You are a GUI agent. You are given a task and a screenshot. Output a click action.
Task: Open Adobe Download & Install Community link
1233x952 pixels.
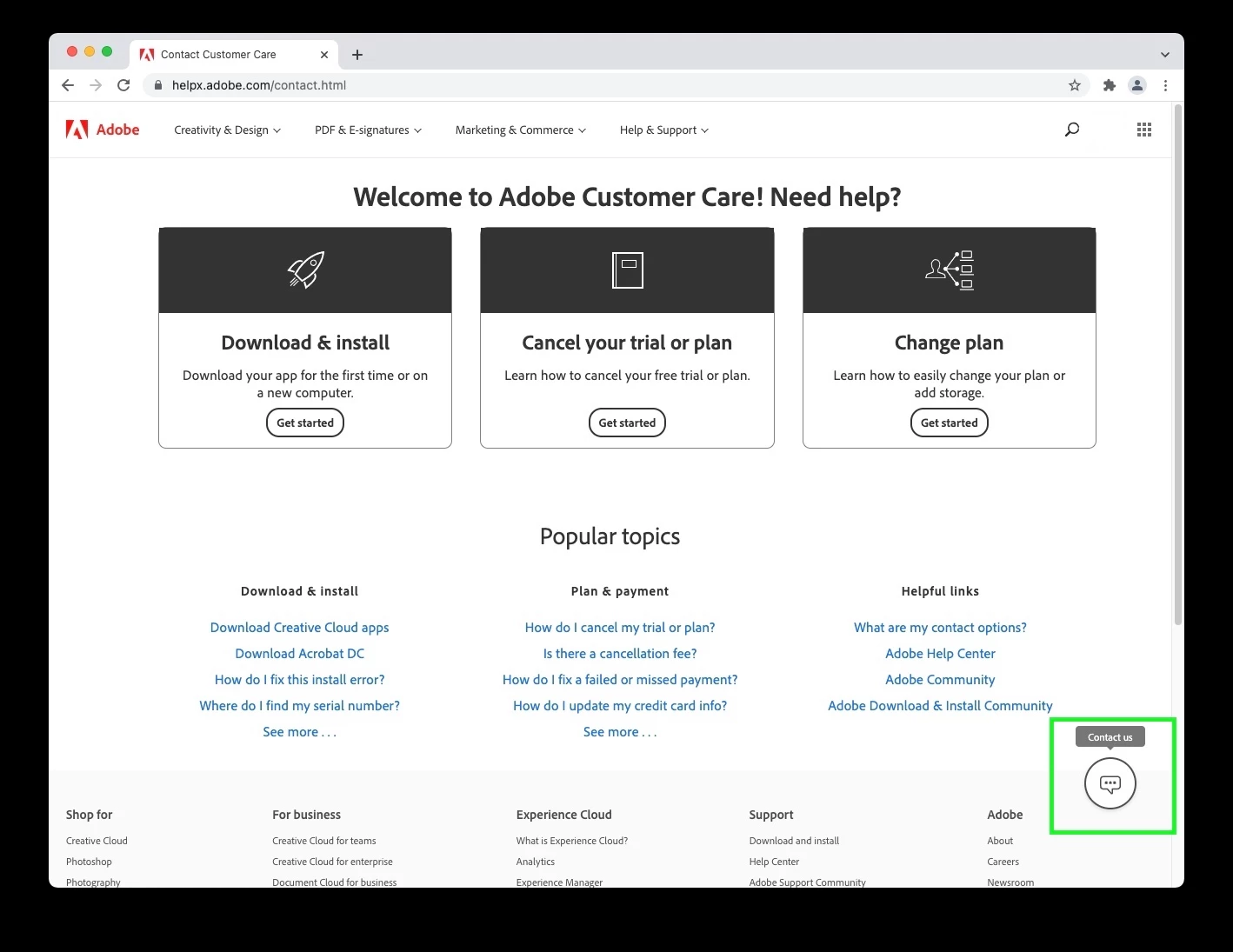pyautogui.click(x=940, y=706)
